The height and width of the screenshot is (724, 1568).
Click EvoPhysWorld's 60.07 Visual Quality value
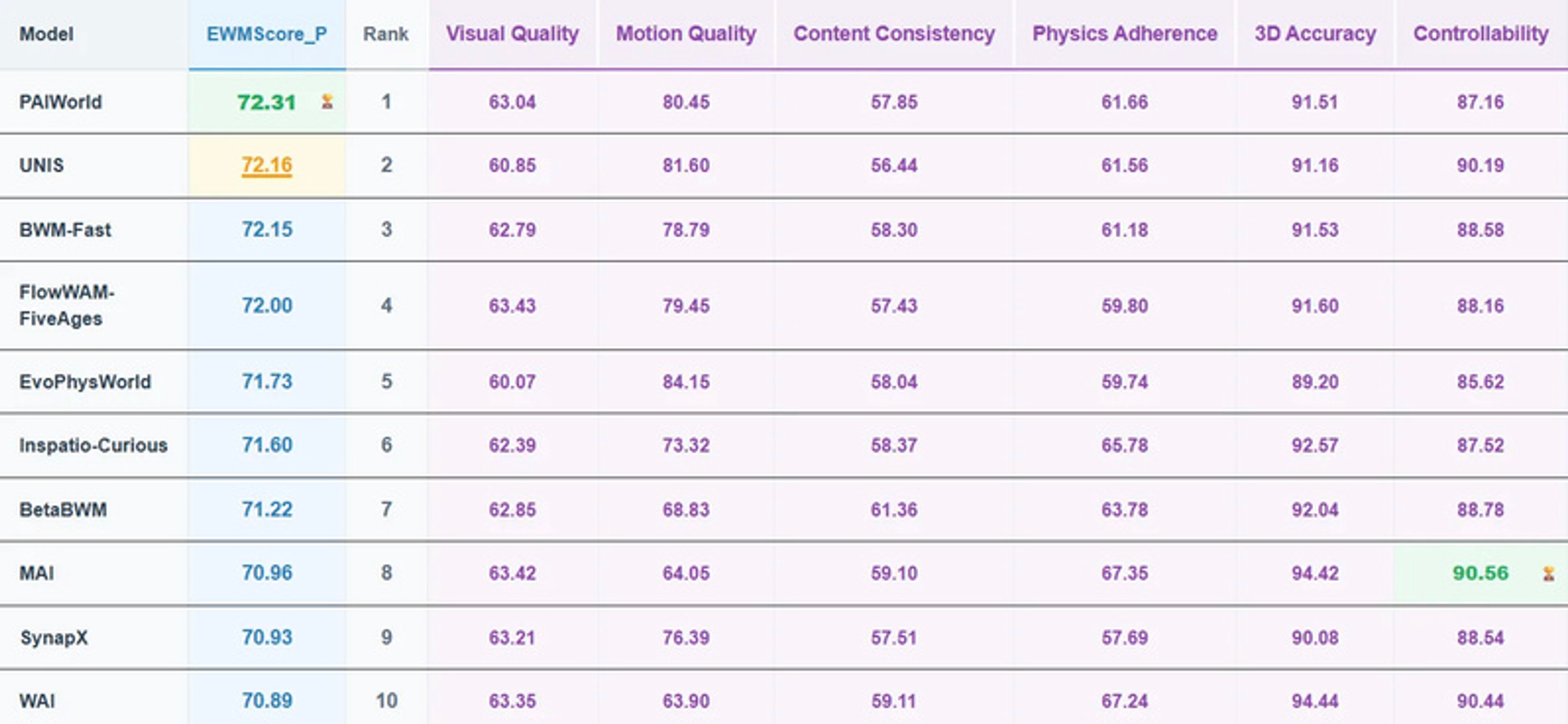512,381
